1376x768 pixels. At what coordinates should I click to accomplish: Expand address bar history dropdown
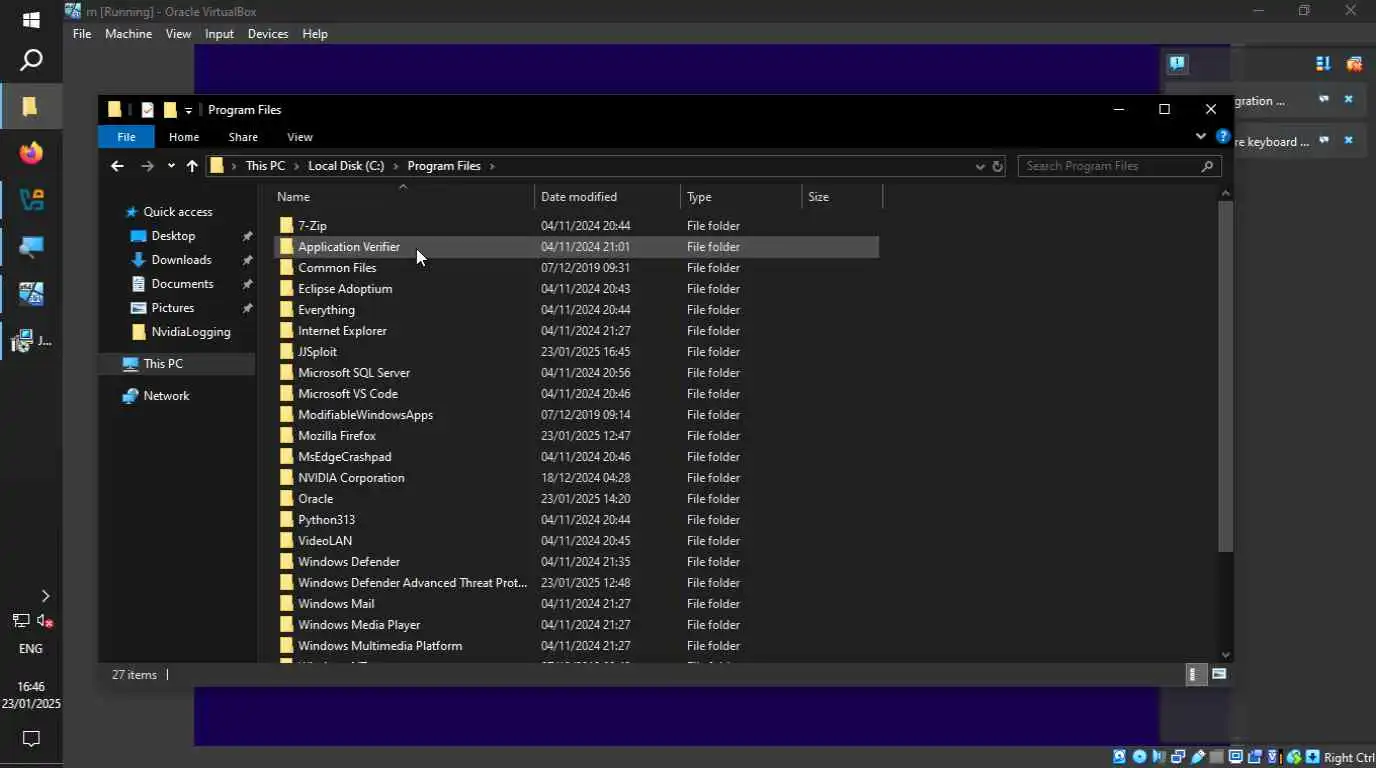980,166
